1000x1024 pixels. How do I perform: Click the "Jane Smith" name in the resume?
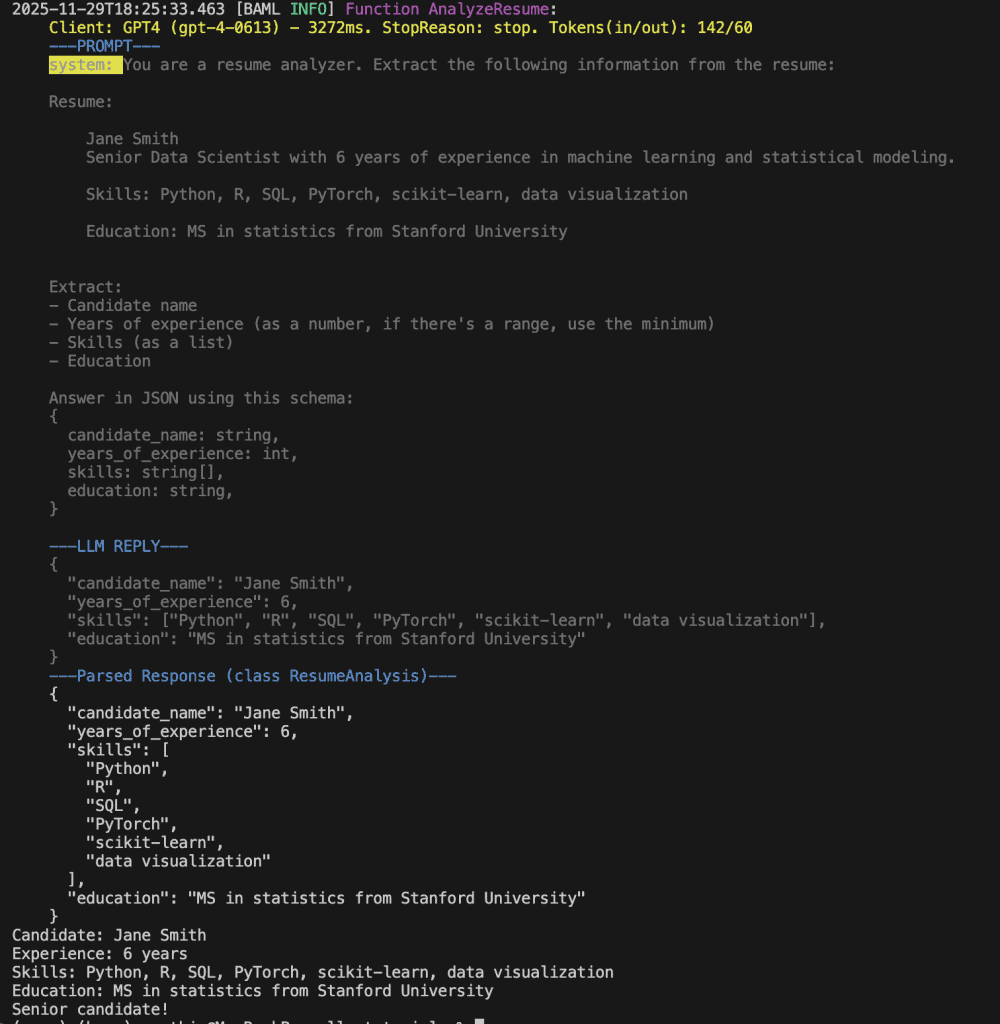[132, 139]
